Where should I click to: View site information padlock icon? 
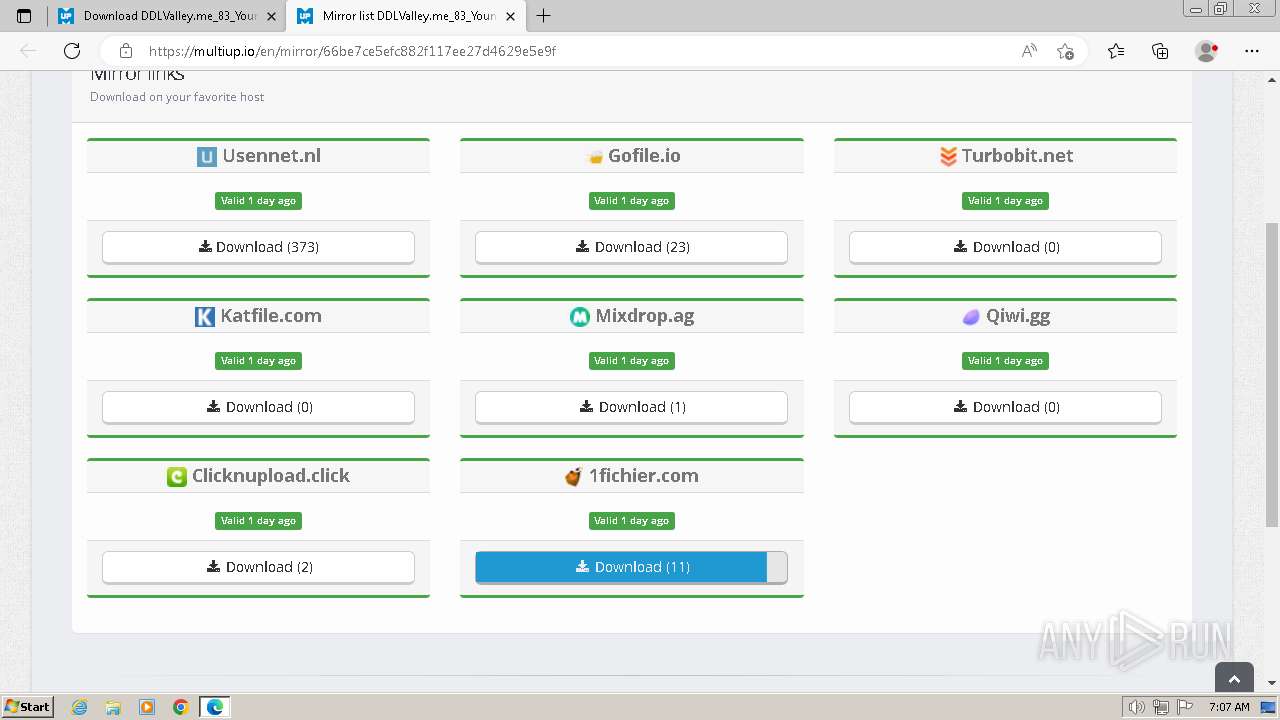126,51
